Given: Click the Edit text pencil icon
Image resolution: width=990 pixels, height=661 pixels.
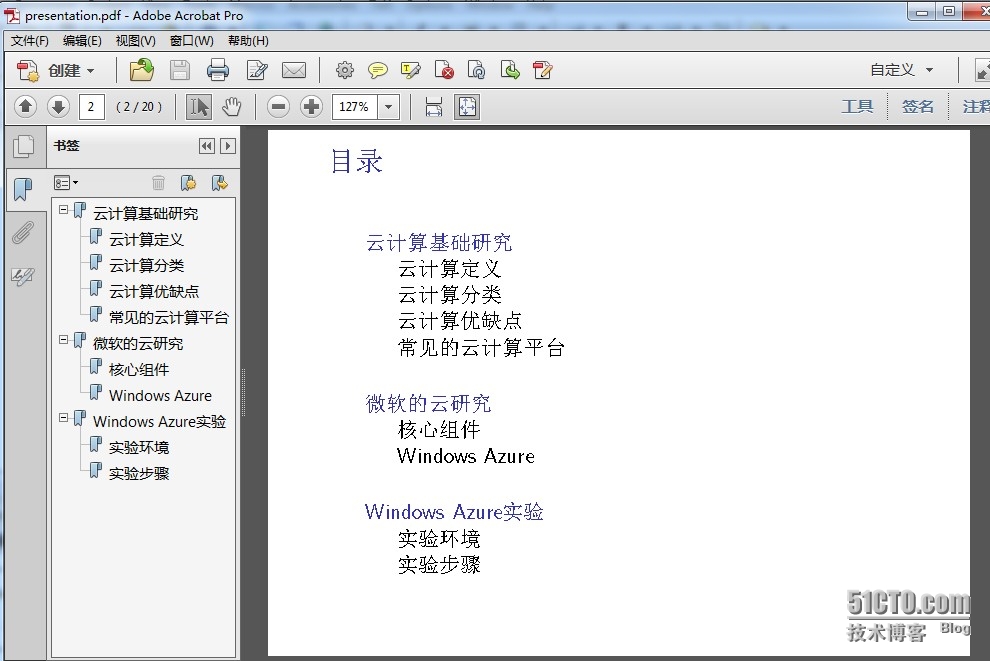Looking at the screenshot, I should point(257,70).
